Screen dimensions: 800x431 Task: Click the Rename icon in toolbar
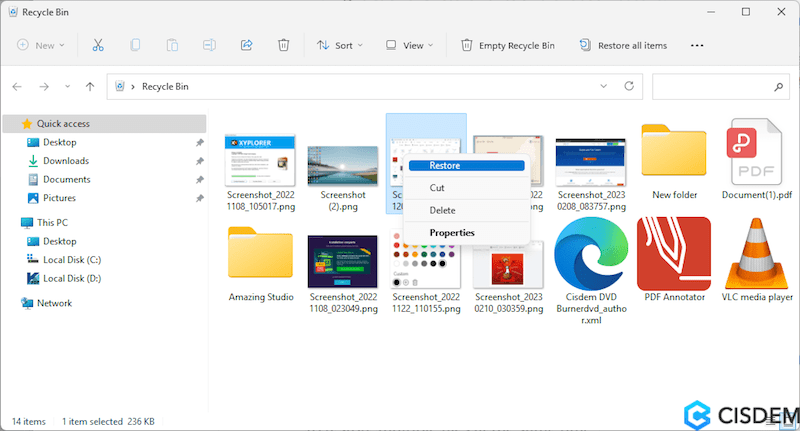coord(209,45)
